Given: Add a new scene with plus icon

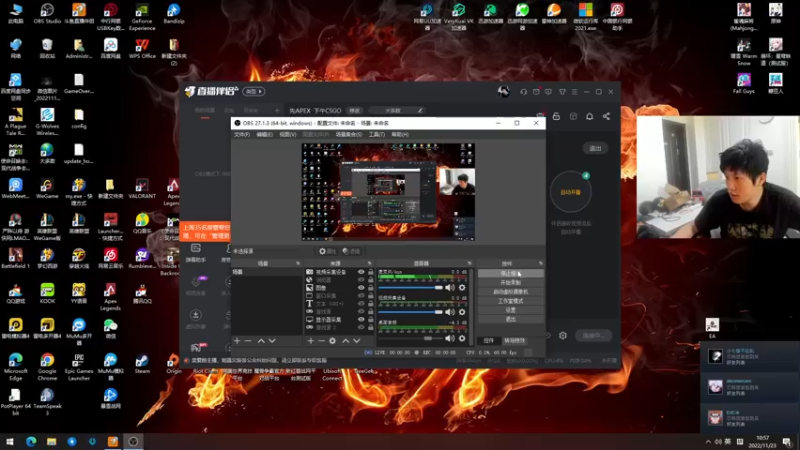Looking at the screenshot, I should coord(237,340).
